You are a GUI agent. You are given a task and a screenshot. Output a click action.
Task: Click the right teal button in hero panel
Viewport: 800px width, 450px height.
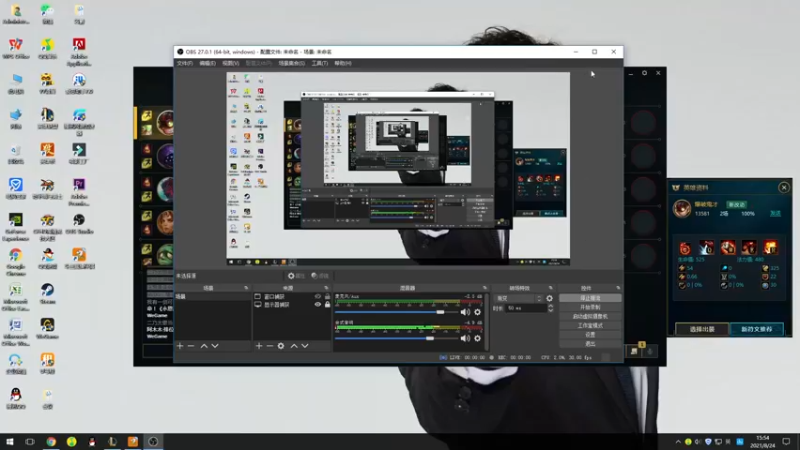(757, 329)
